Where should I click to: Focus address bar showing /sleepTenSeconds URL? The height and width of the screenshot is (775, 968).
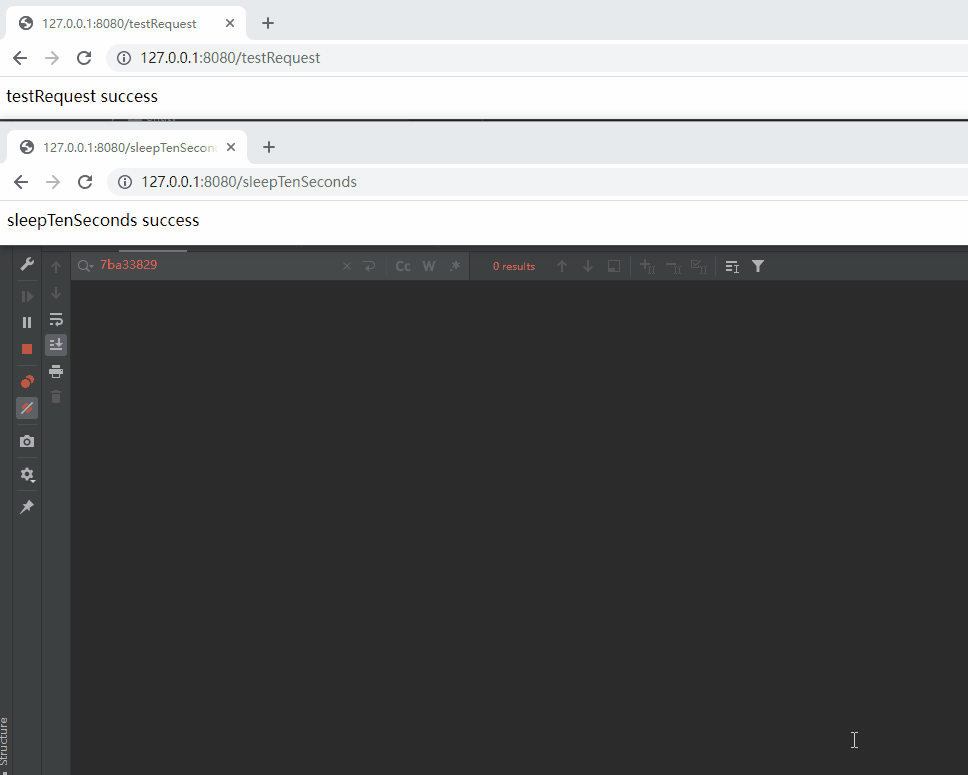[x=538, y=182]
